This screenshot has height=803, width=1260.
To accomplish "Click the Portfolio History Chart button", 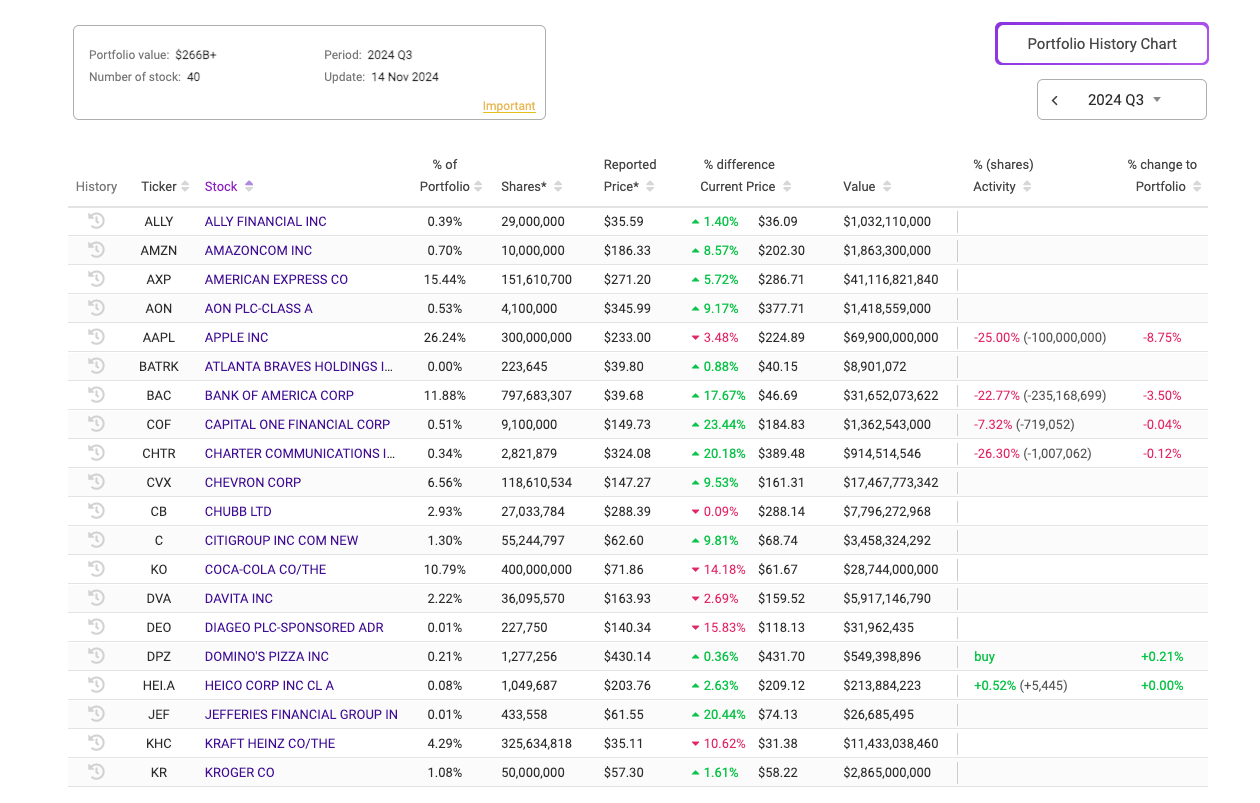I will pyautogui.click(x=1102, y=44).
